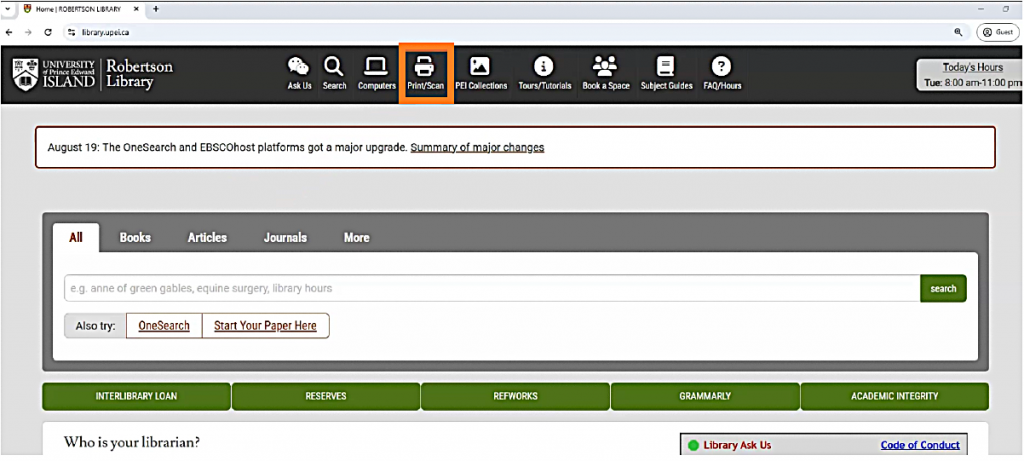Open the OneSearch link
Image resolution: width=1024 pixels, height=461 pixels.
point(164,326)
